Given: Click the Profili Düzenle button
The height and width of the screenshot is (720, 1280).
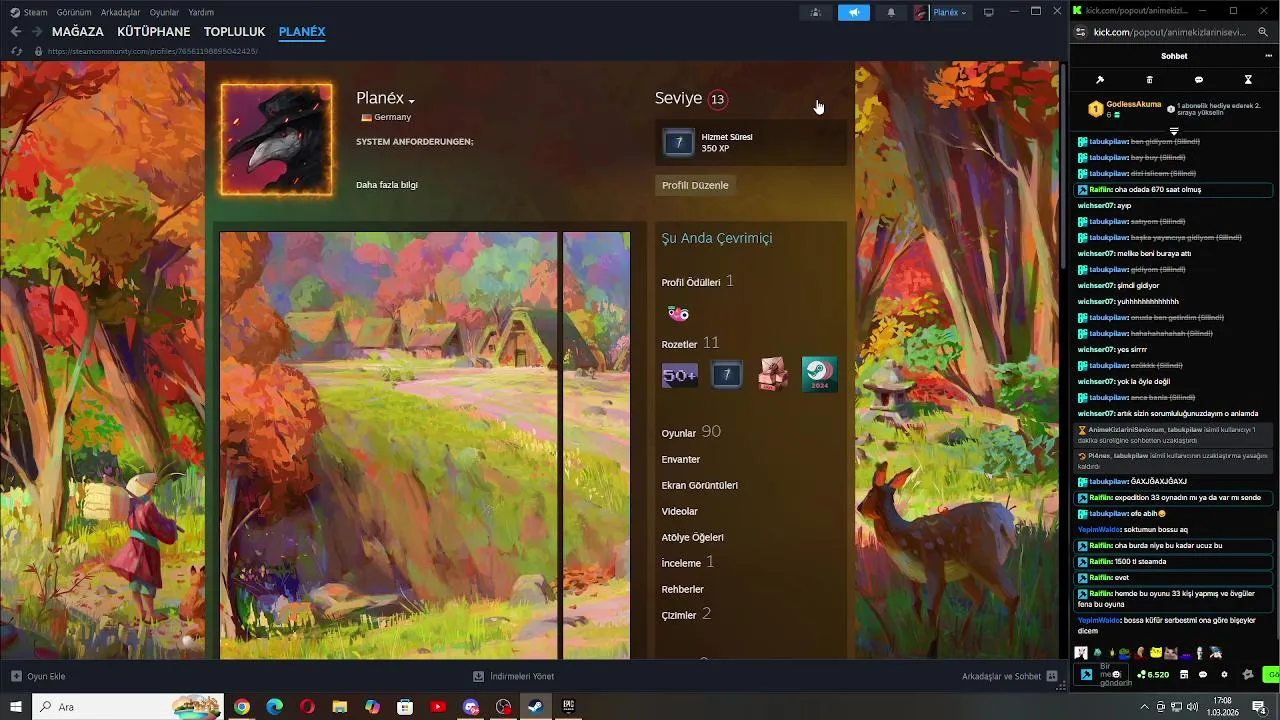Looking at the screenshot, I should pyautogui.click(x=695, y=185).
